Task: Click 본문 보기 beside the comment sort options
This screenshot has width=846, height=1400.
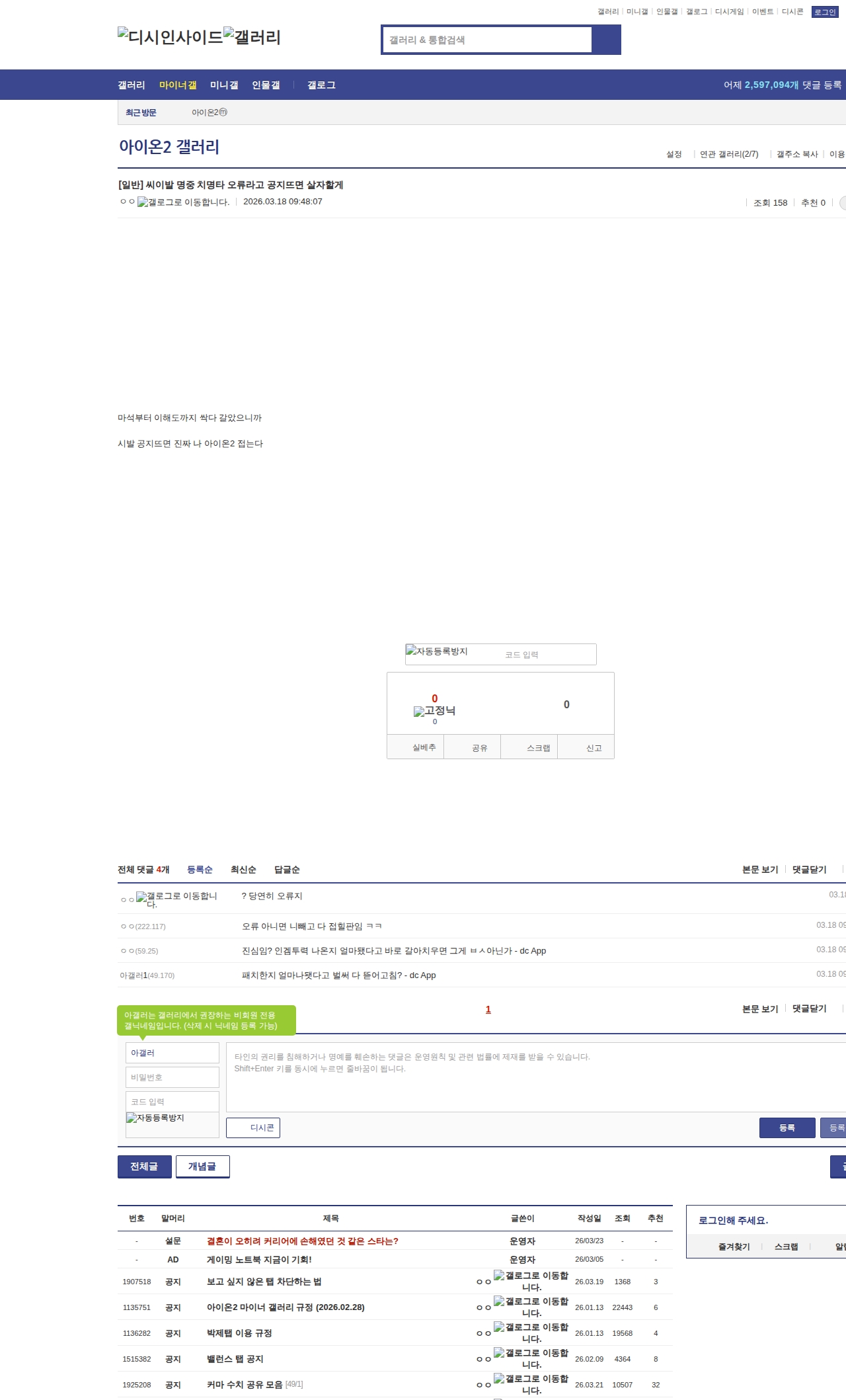Action: pyautogui.click(x=760, y=870)
